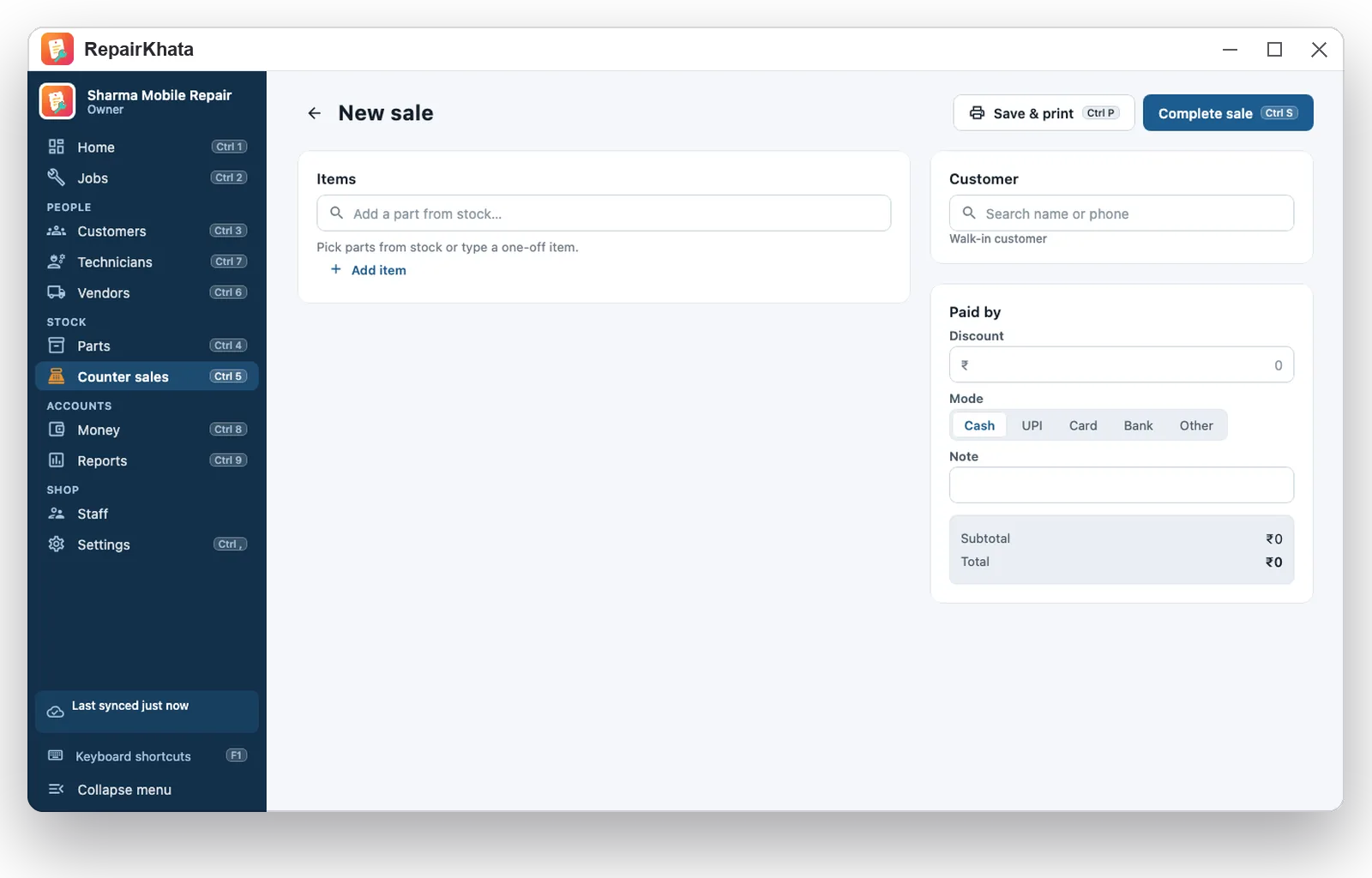
Task: Click the Counter sales register icon
Action: (x=57, y=376)
